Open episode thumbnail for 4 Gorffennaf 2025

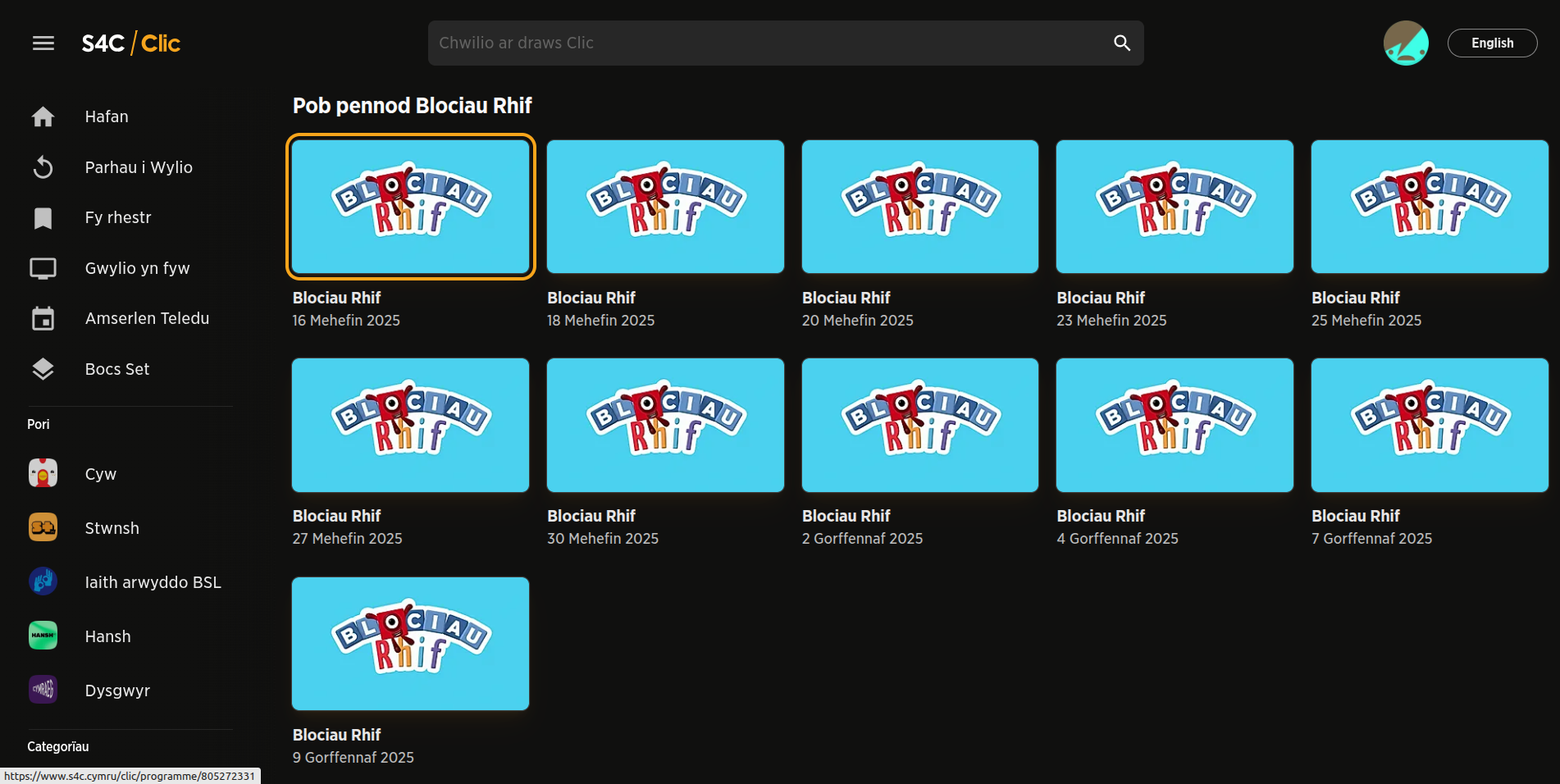(1175, 425)
